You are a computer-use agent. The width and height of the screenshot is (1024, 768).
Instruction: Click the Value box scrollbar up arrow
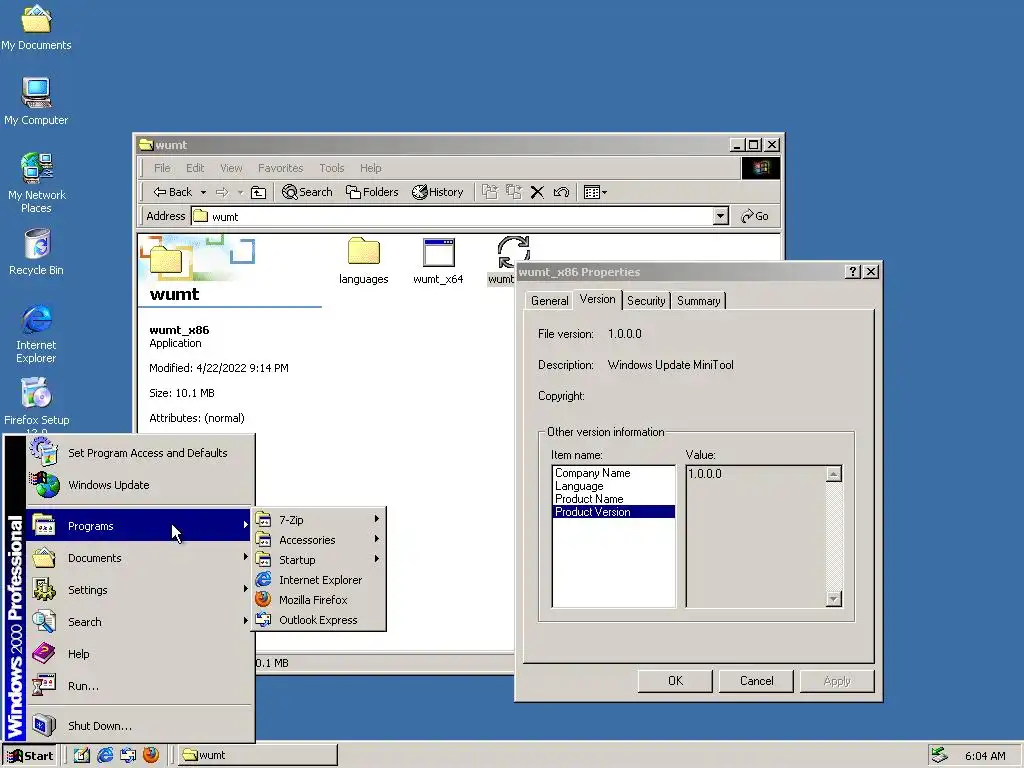pyautogui.click(x=834, y=474)
